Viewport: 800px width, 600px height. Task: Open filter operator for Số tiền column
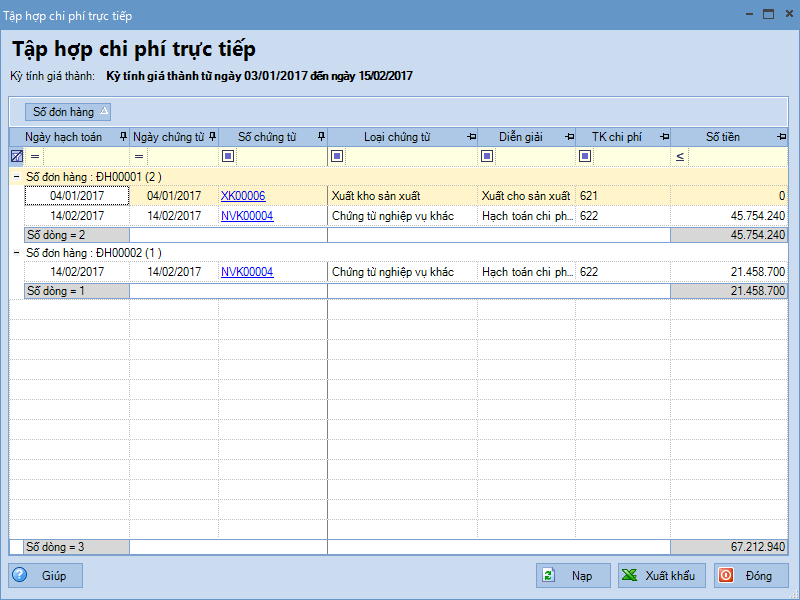[680, 156]
